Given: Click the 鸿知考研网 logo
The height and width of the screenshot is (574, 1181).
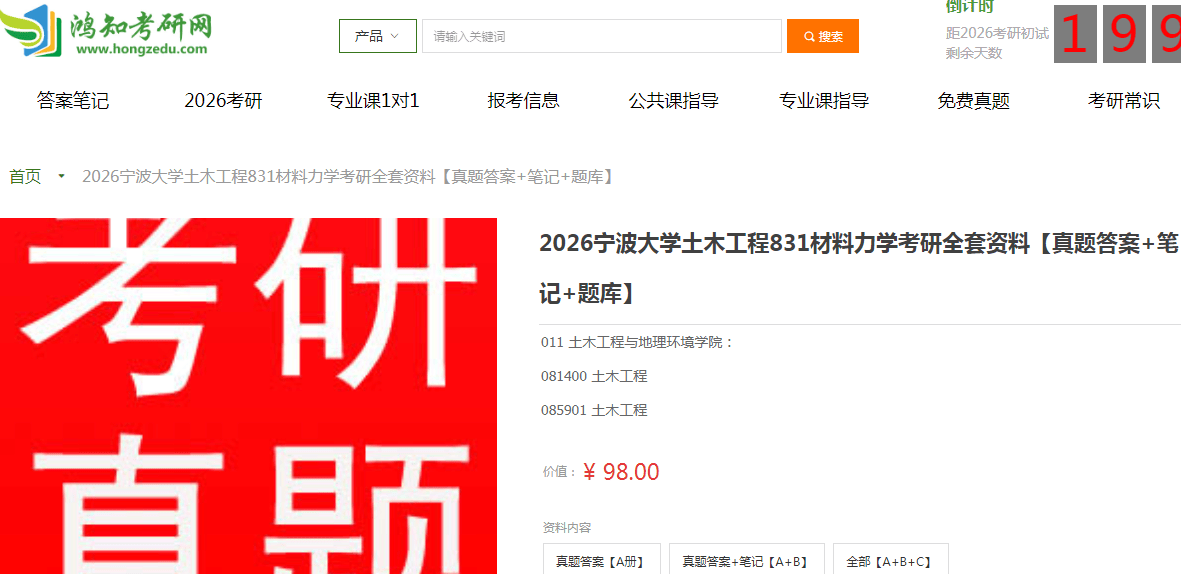Looking at the screenshot, I should pyautogui.click(x=106, y=31).
